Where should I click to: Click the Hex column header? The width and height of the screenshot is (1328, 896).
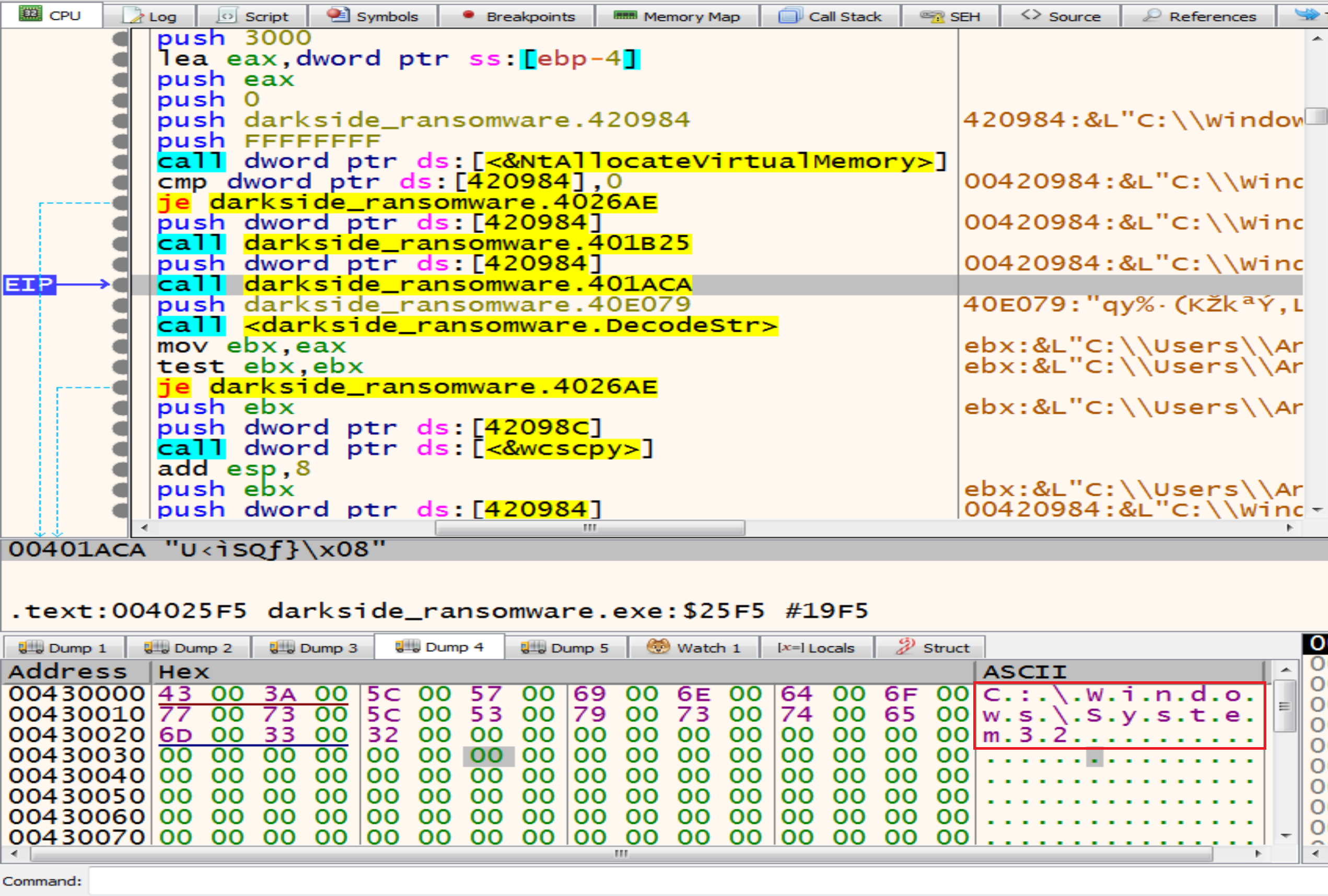(x=184, y=671)
